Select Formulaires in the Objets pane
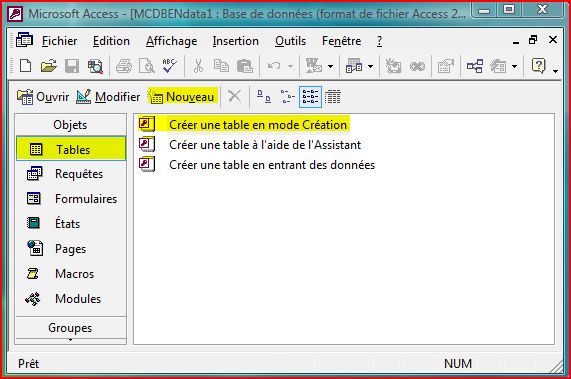 click(71, 199)
